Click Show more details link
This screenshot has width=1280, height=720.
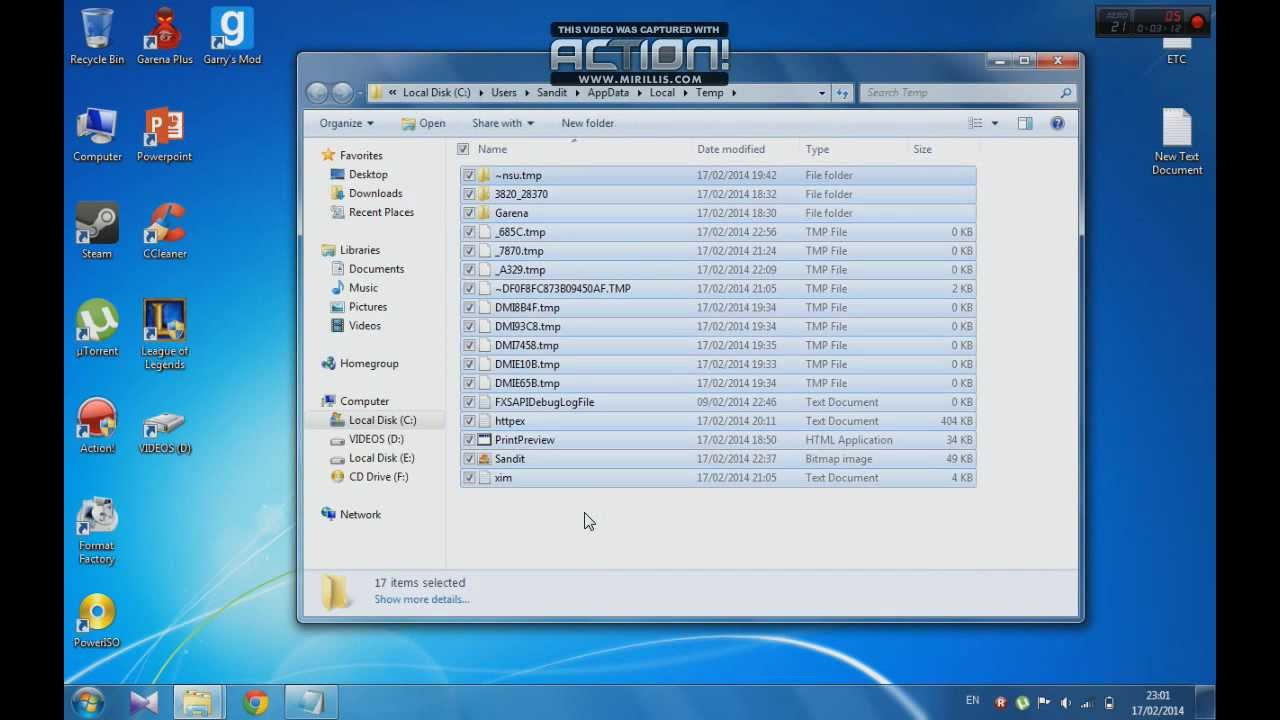(x=421, y=599)
